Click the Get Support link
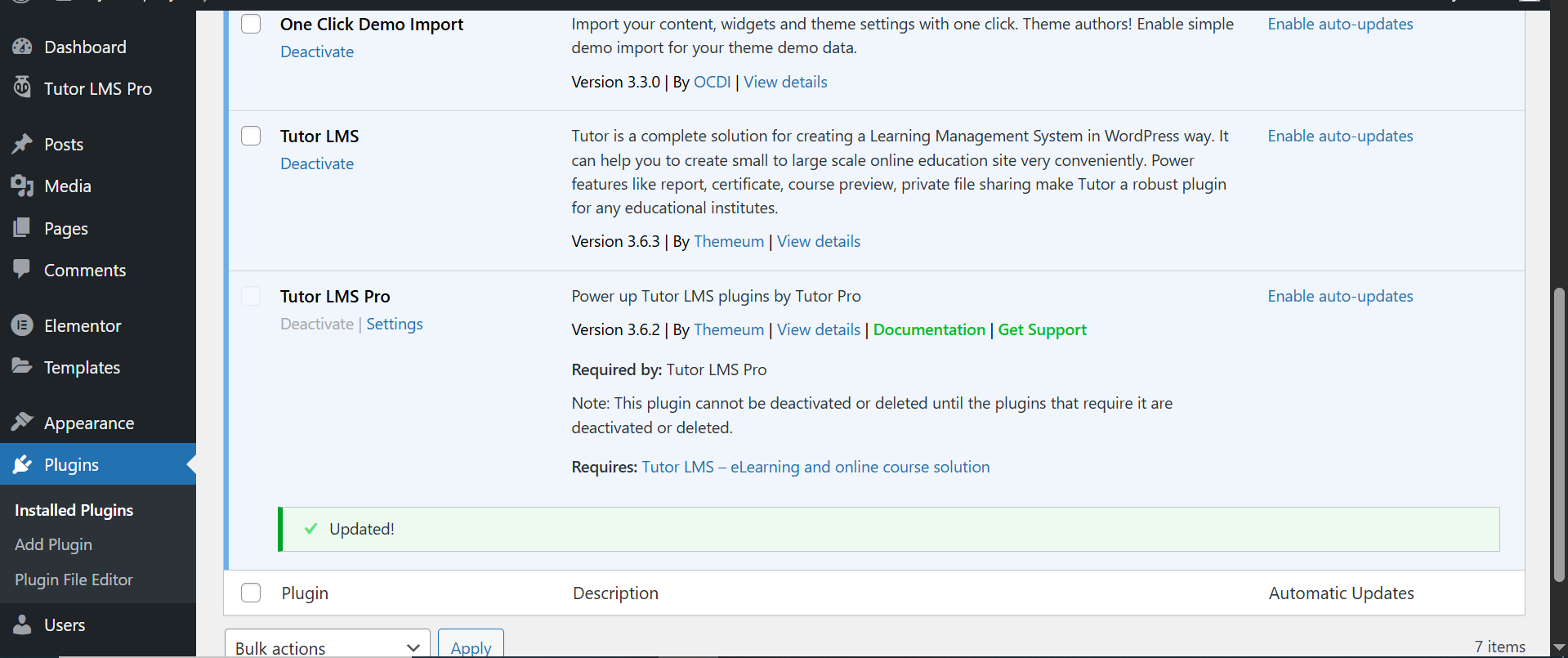 (1042, 329)
